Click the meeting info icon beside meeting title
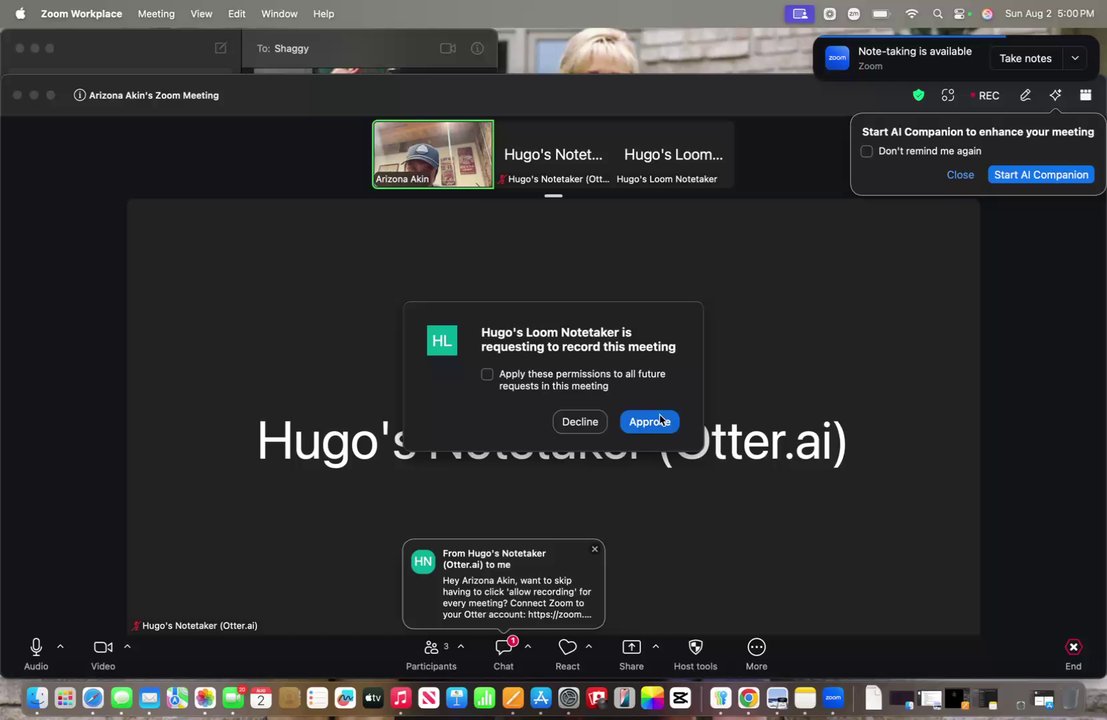The width and height of the screenshot is (1107, 720). coord(80,95)
